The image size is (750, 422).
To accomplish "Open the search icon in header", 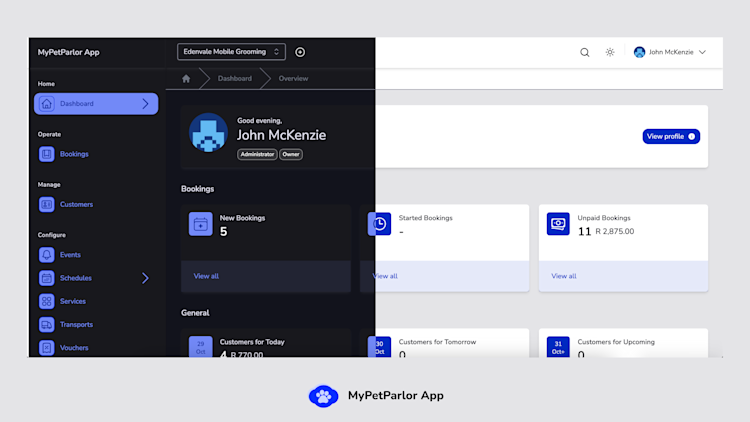I will tap(585, 52).
